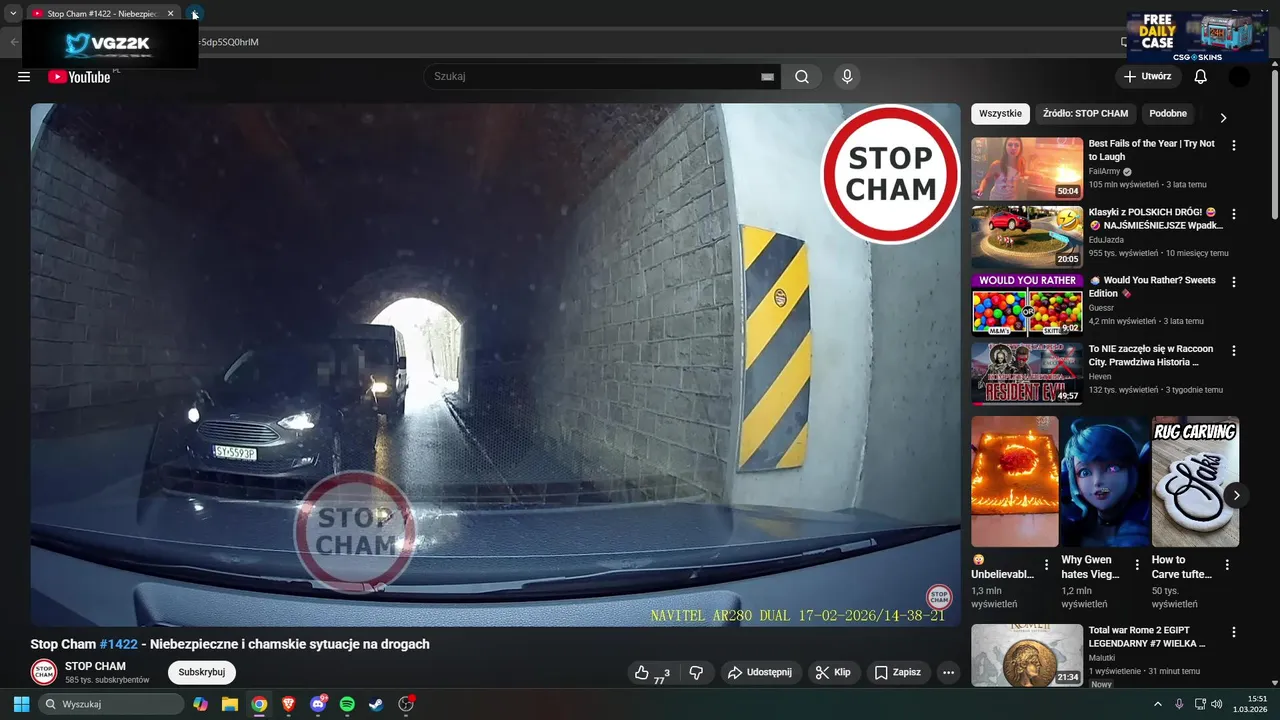Open options for To NIE zaczęło się video
The image size is (1280, 720).
[1233, 351]
